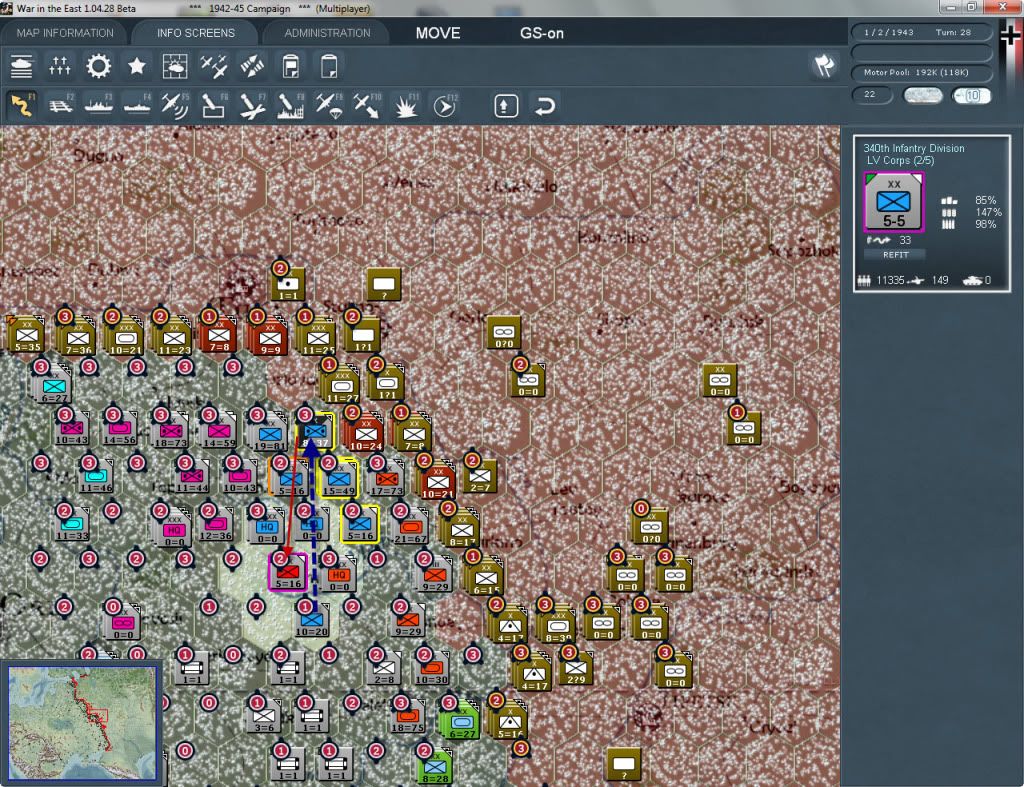Select the unit counter marked 8=39
Viewport: 1024px width, 787px height.
pos(557,626)
